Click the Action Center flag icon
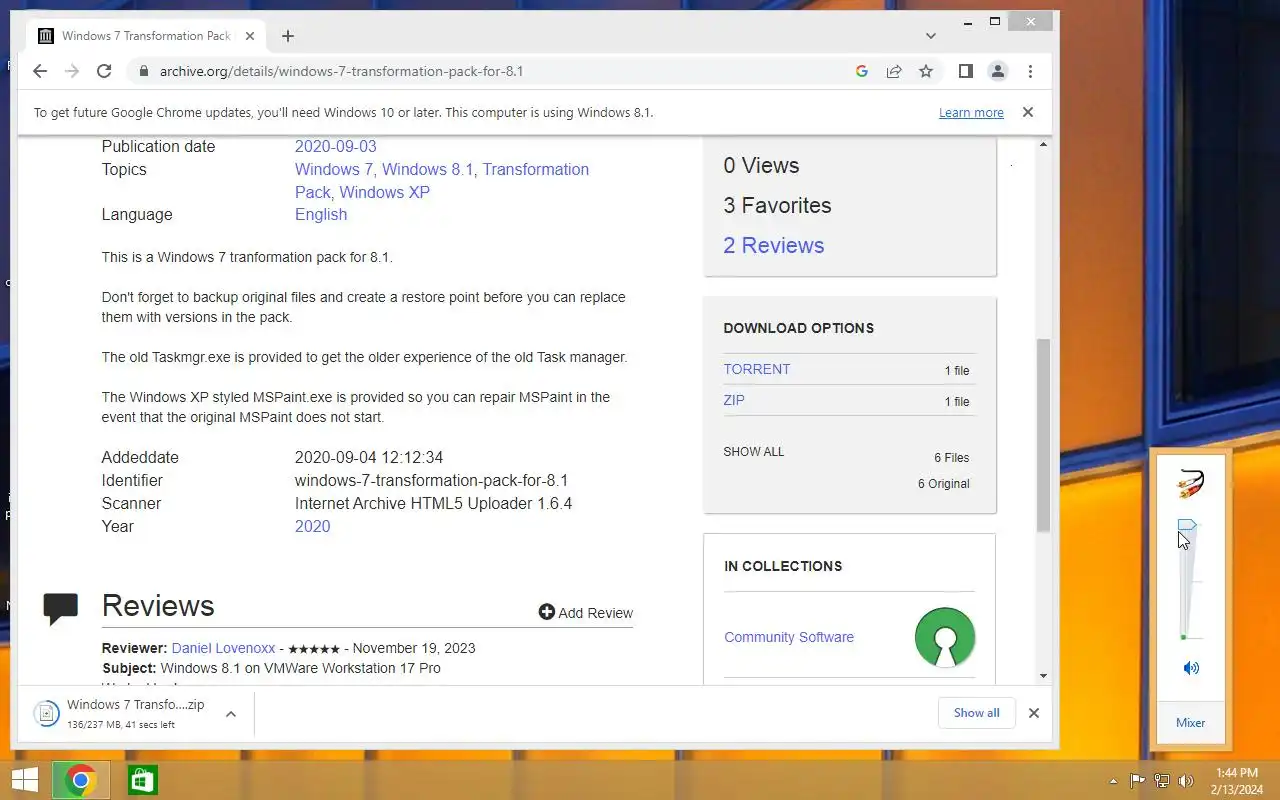Viewport: 1280px width, 800px height. pyautogui.click(x=1137, y=781)
